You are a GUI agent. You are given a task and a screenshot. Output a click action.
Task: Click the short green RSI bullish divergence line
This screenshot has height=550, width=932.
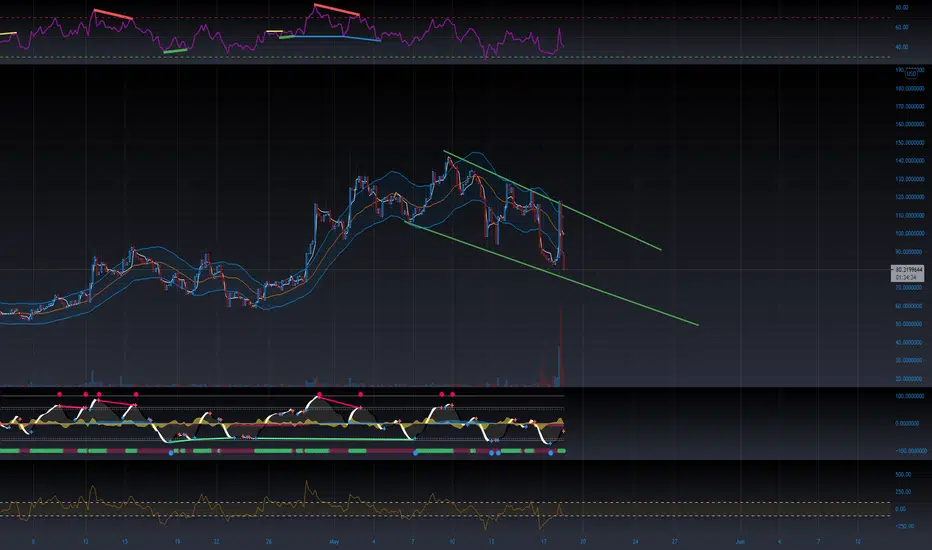tap(175, 51)
